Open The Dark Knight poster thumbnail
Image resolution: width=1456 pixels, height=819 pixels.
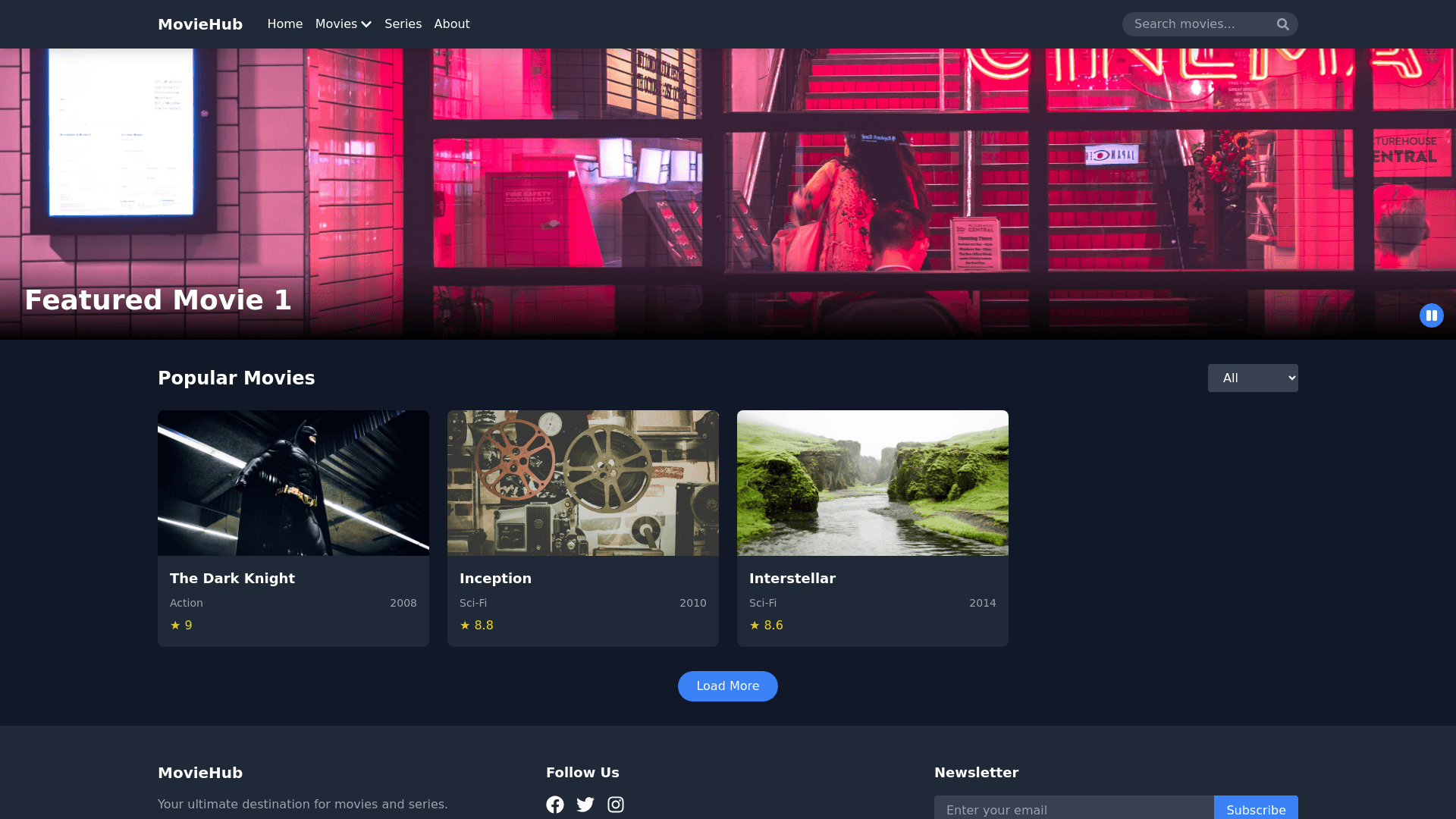(x=293, y=483)
